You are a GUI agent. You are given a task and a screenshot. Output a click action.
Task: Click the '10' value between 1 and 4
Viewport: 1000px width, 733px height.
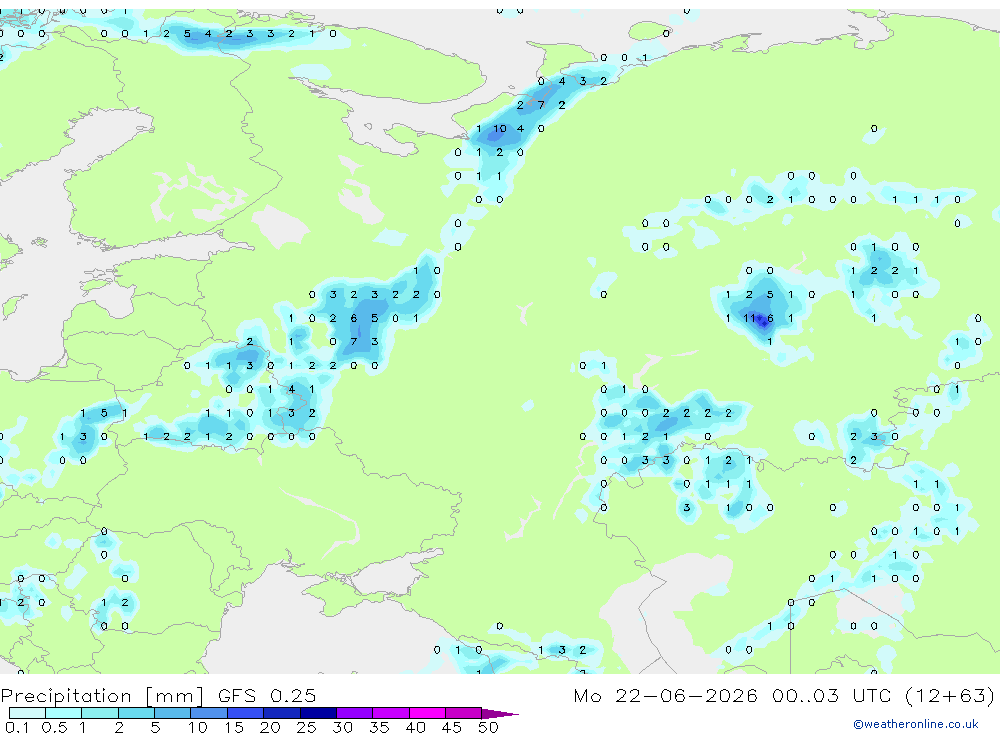(499, 128)
